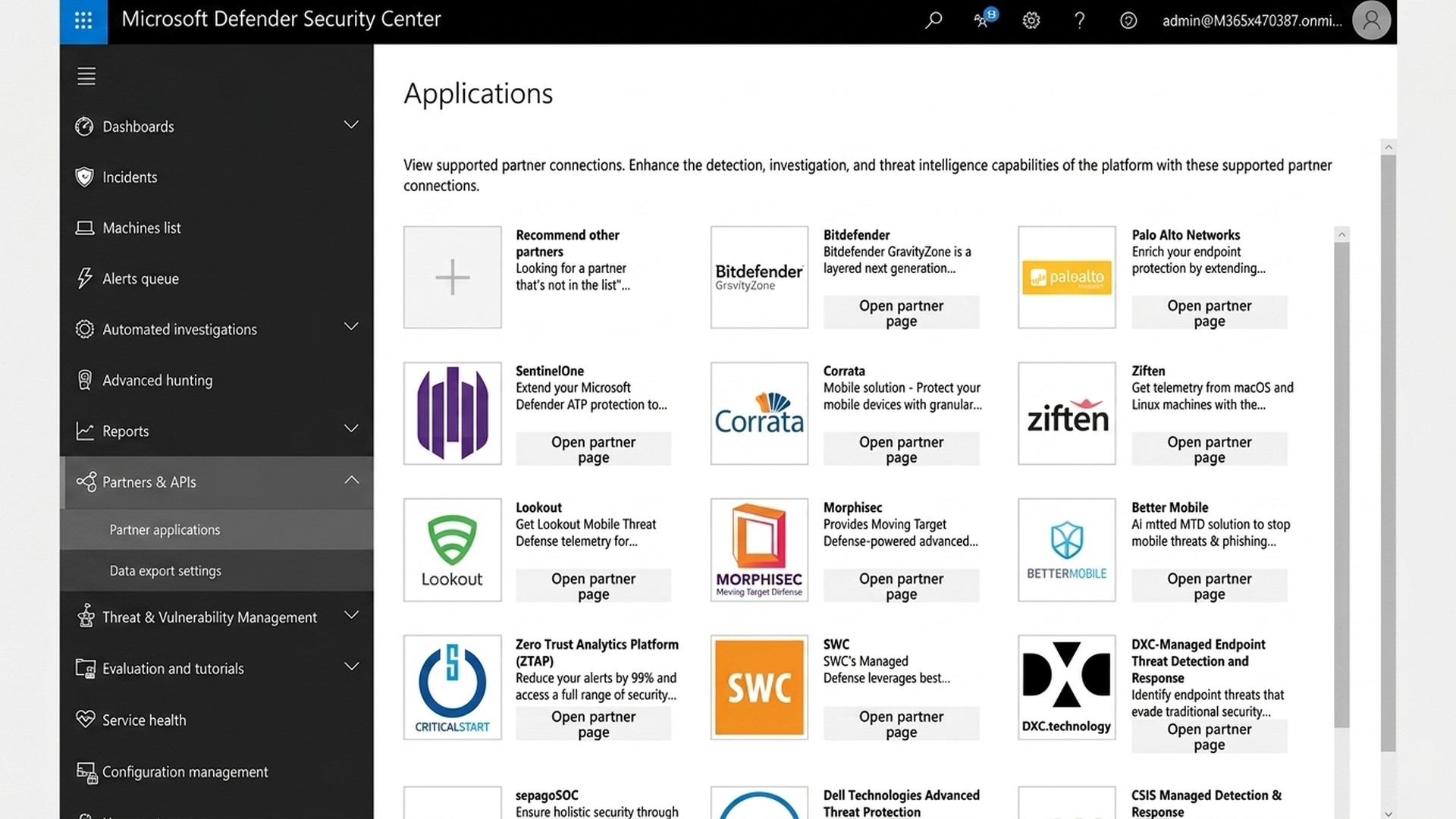
Task: Expand Threat & Vulnerability Management chevron
Action: click(x=351, y=614)
